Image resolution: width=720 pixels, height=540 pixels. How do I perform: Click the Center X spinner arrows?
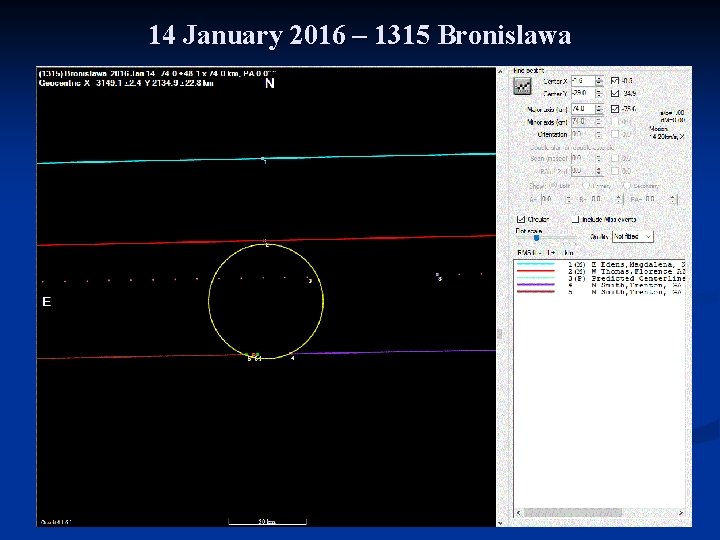point(599,81)
